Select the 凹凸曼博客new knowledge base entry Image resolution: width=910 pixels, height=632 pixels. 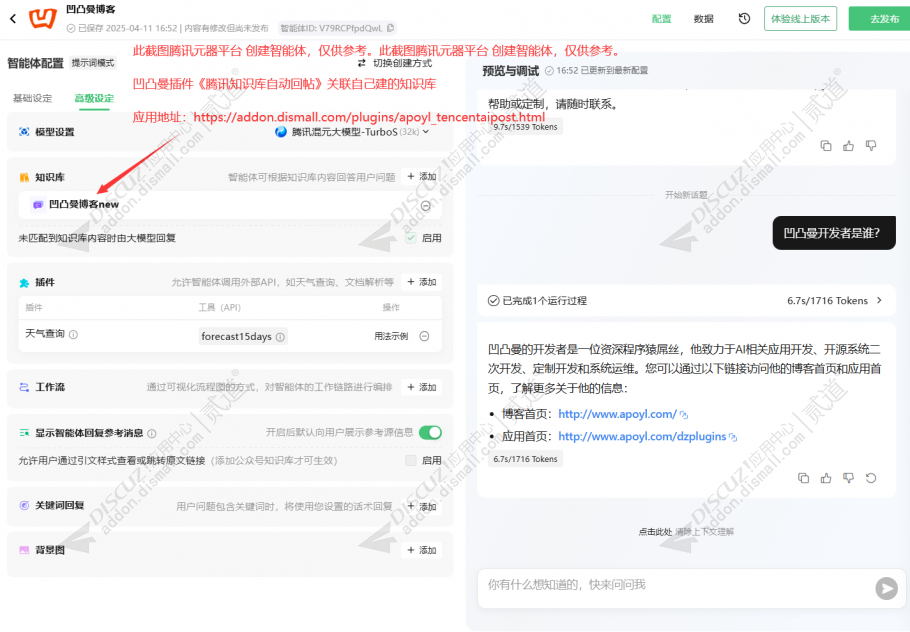230,205
